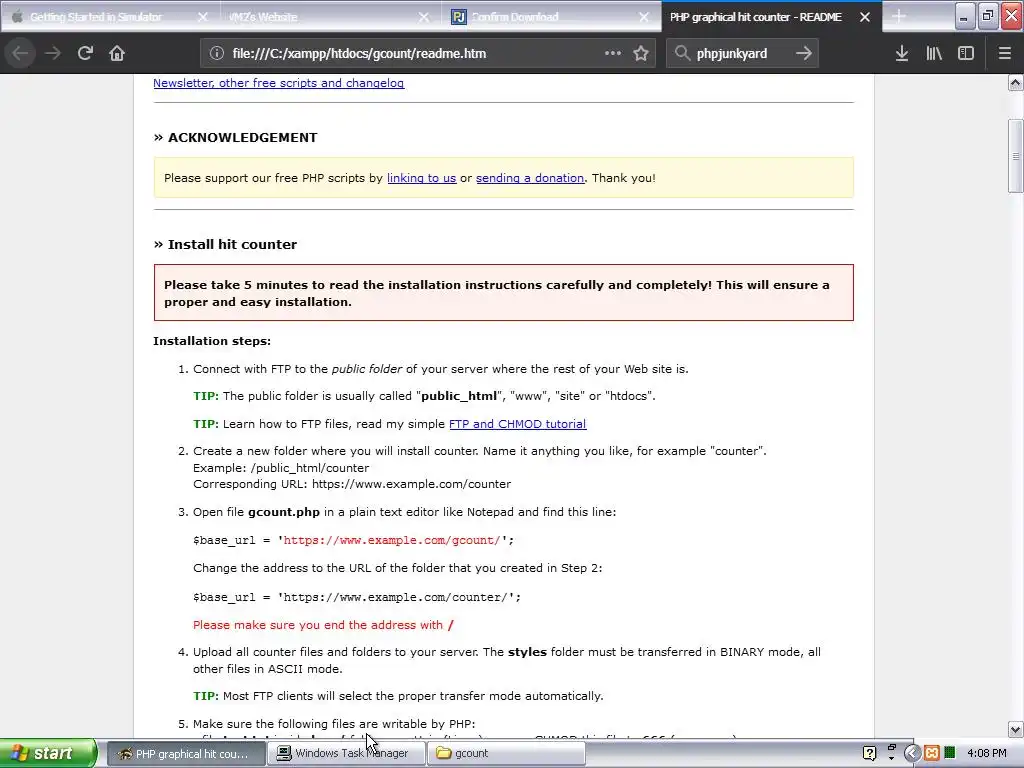Bookmark this page with the star

tap(641, 54)
